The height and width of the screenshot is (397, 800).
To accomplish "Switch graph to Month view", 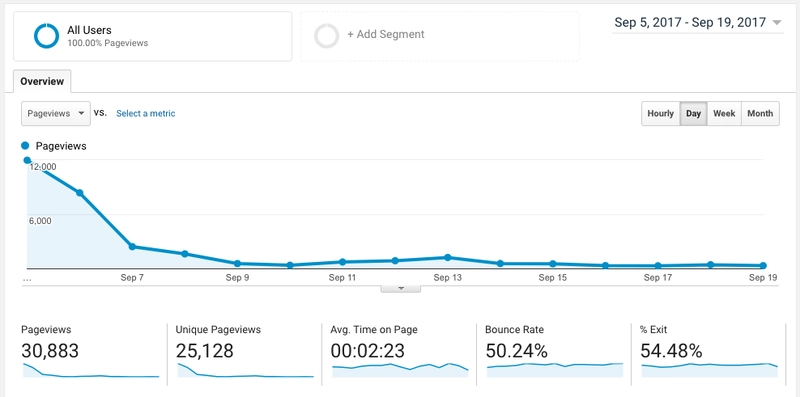I will [760, 114].
